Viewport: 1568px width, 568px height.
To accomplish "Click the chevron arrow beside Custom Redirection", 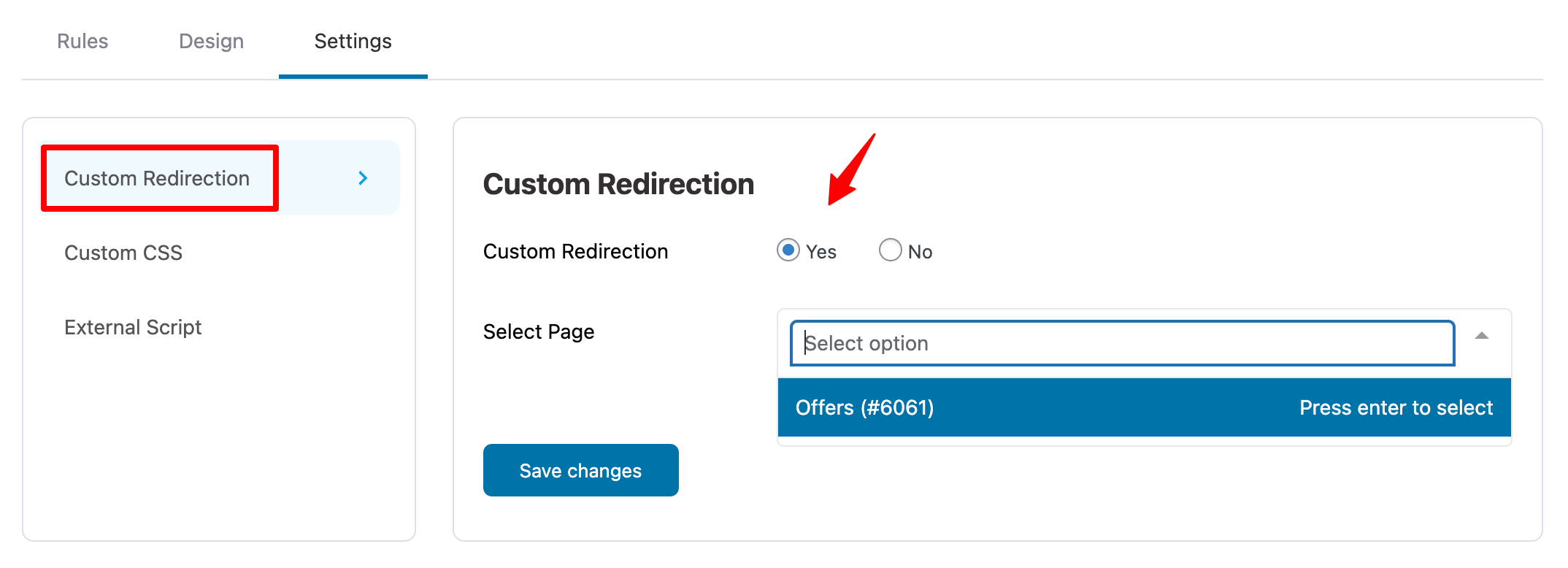I will 363,178.
